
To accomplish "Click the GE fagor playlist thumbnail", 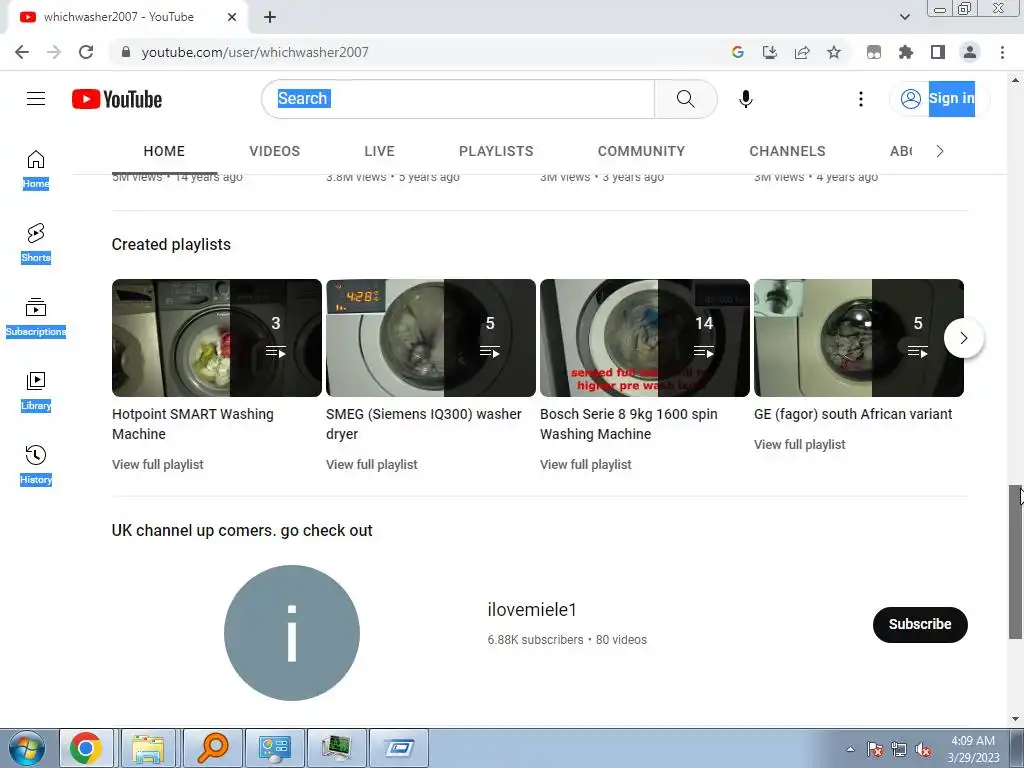I will (859, 338).
